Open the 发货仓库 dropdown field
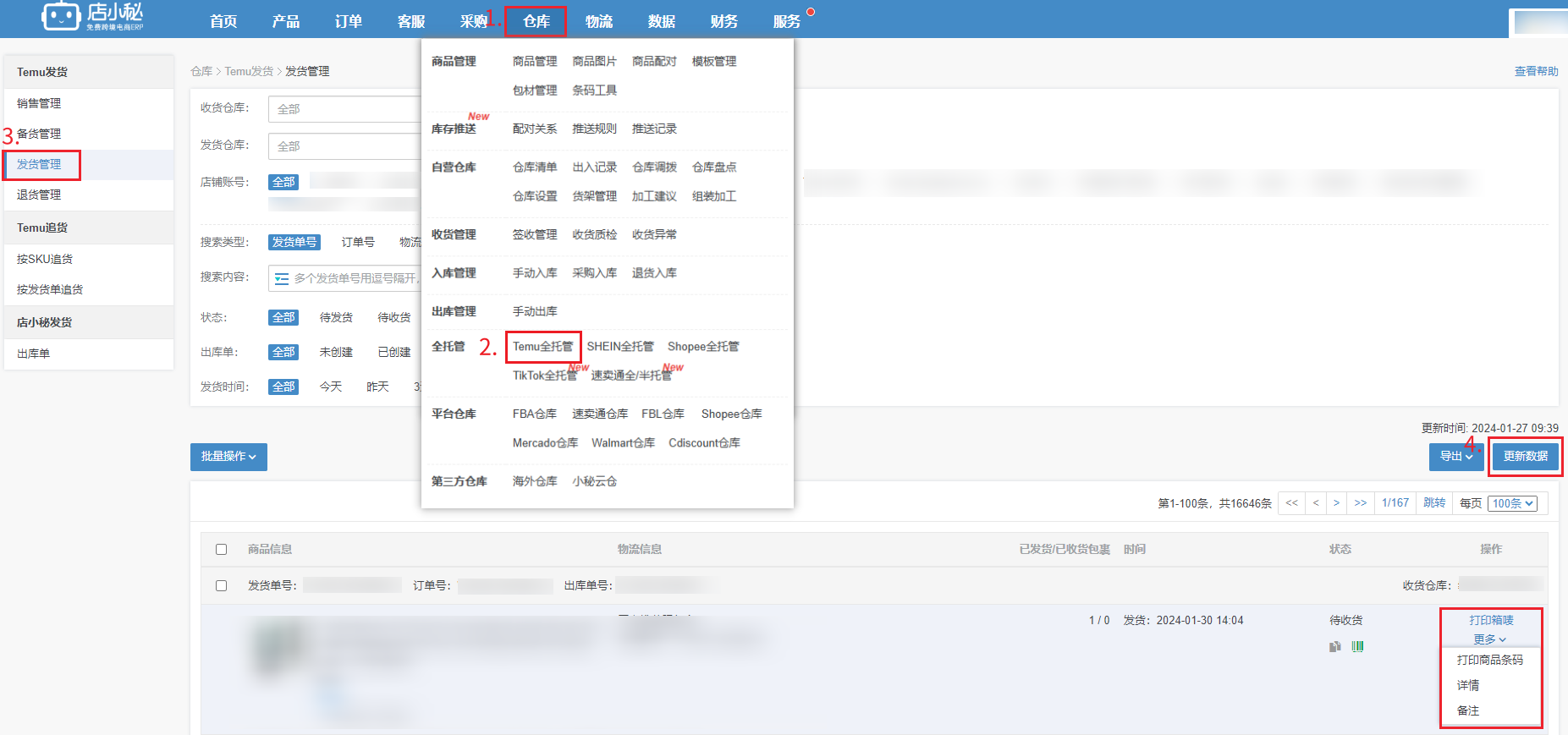This screenshot has width=1568, height=735. [345, 146]
